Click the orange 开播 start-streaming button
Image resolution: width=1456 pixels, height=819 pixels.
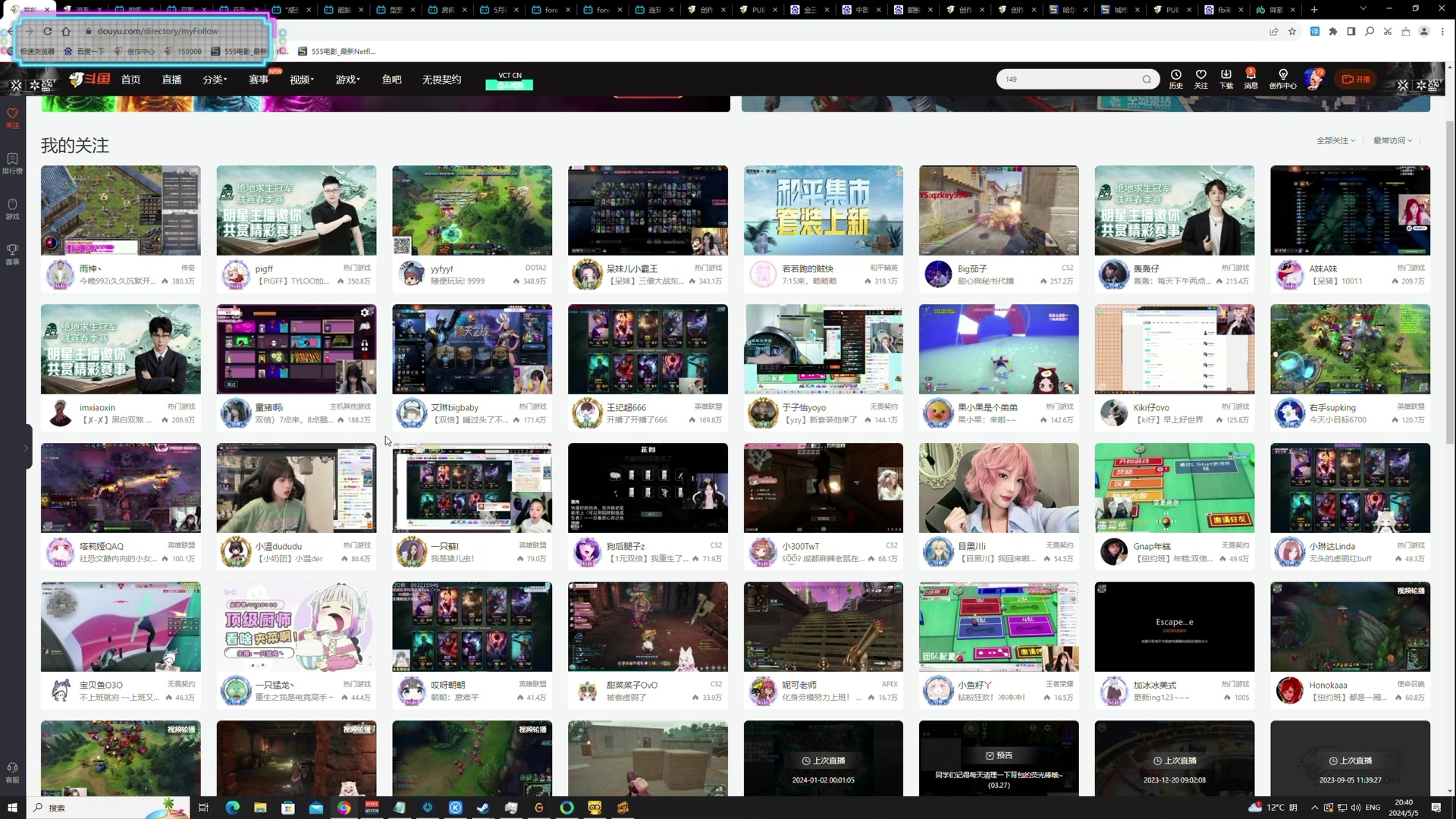click(1356, 80)
